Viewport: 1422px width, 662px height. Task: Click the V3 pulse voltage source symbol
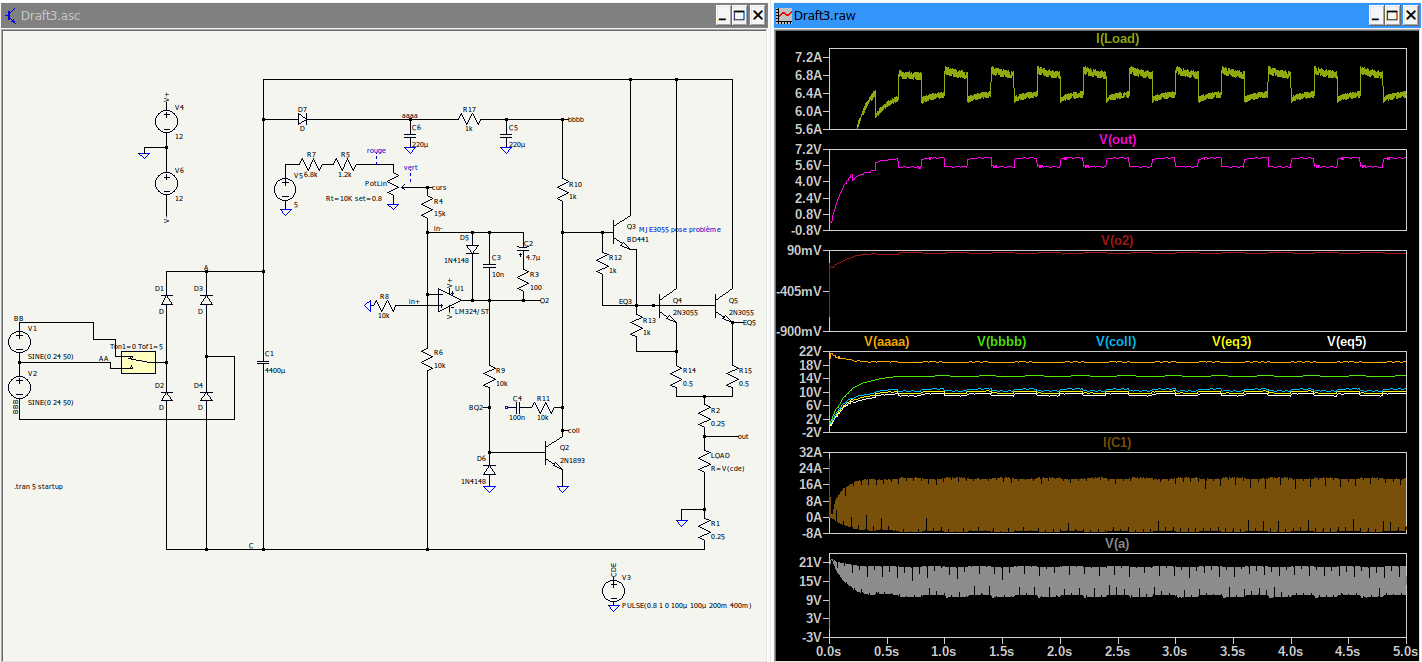click(x=613, y=590)
